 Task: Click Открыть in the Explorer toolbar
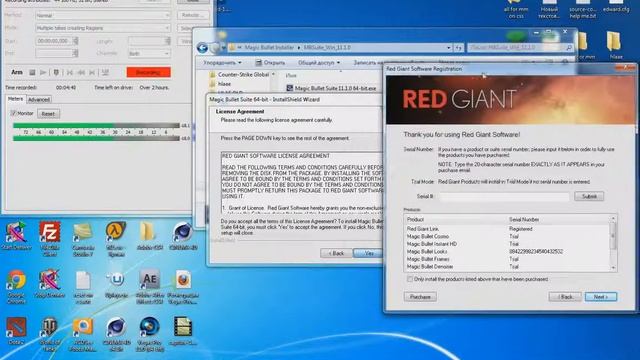coord(270,63)
